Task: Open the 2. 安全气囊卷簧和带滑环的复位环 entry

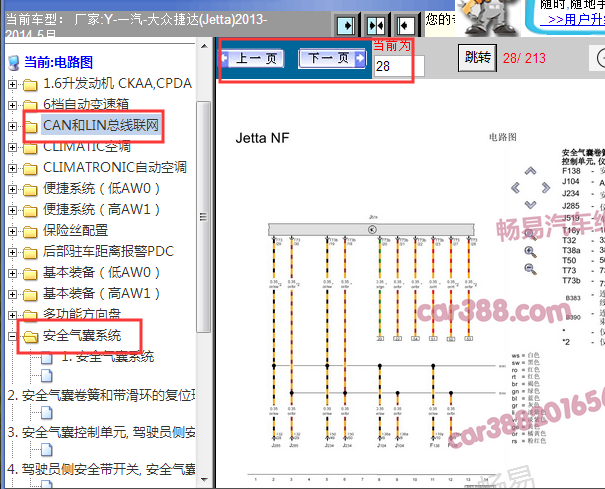Action: [101, 396]
